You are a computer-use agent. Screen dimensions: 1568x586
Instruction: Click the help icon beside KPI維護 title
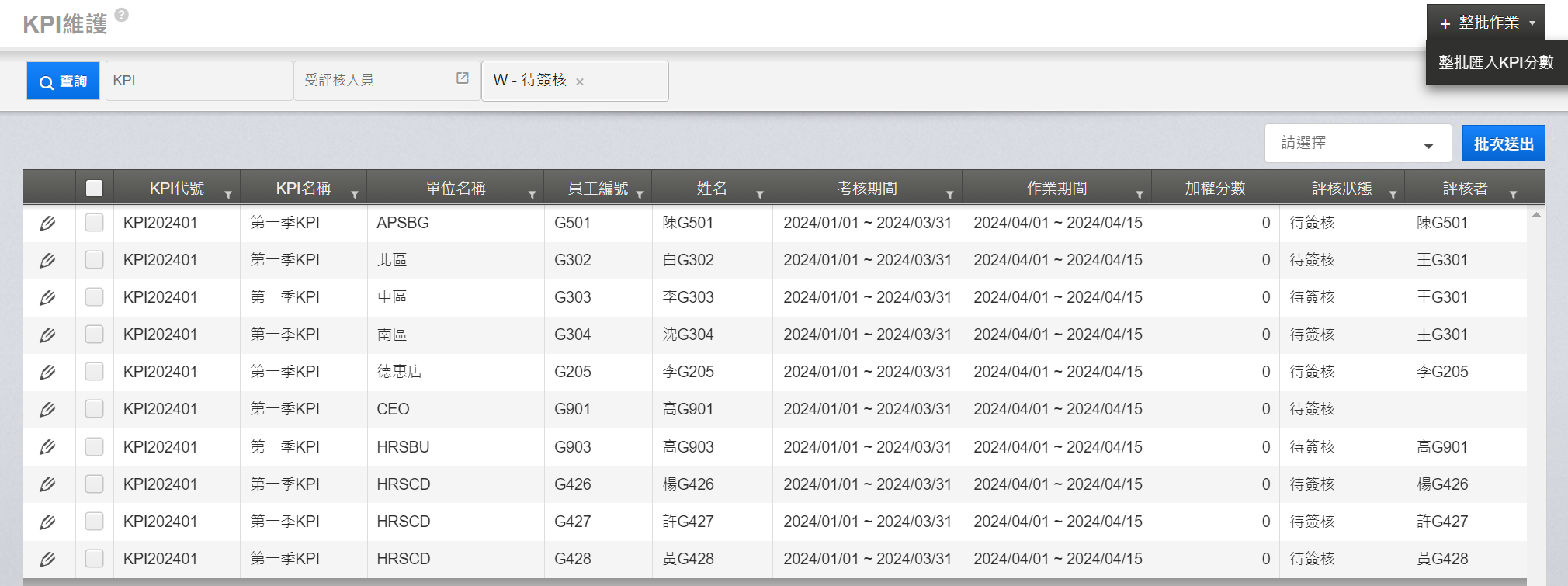[x=122, y=15]
